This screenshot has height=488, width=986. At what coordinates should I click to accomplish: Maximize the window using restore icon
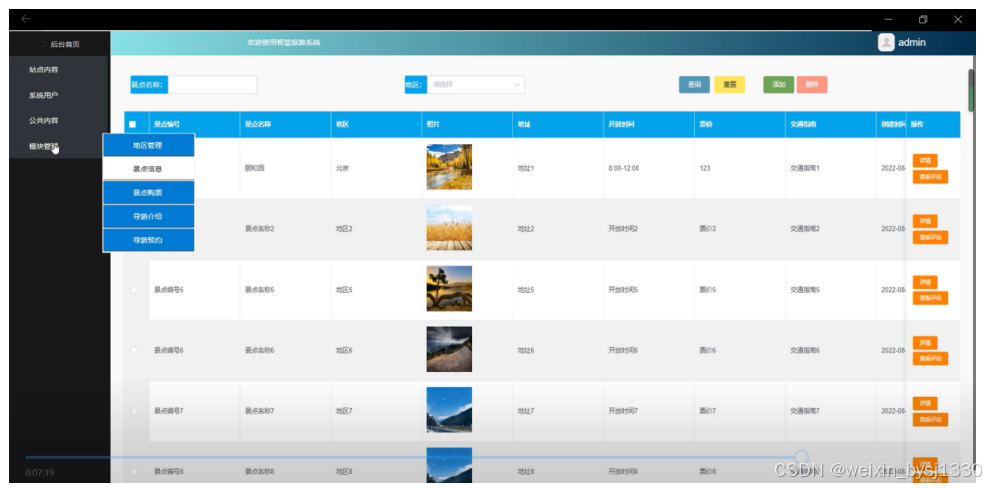[x=923, y=19]
